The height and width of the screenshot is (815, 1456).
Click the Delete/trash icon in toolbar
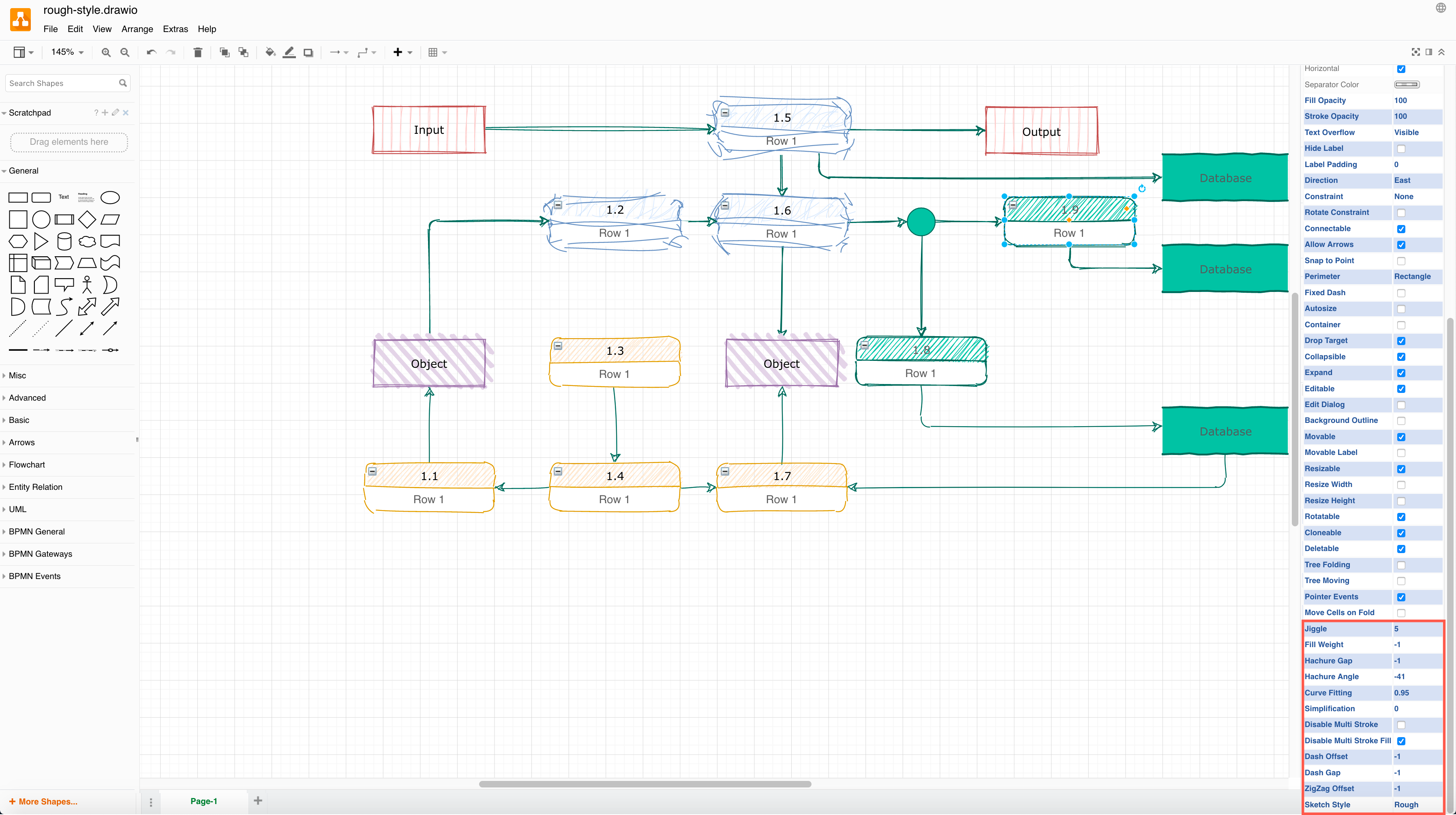[x=196, y=52]
